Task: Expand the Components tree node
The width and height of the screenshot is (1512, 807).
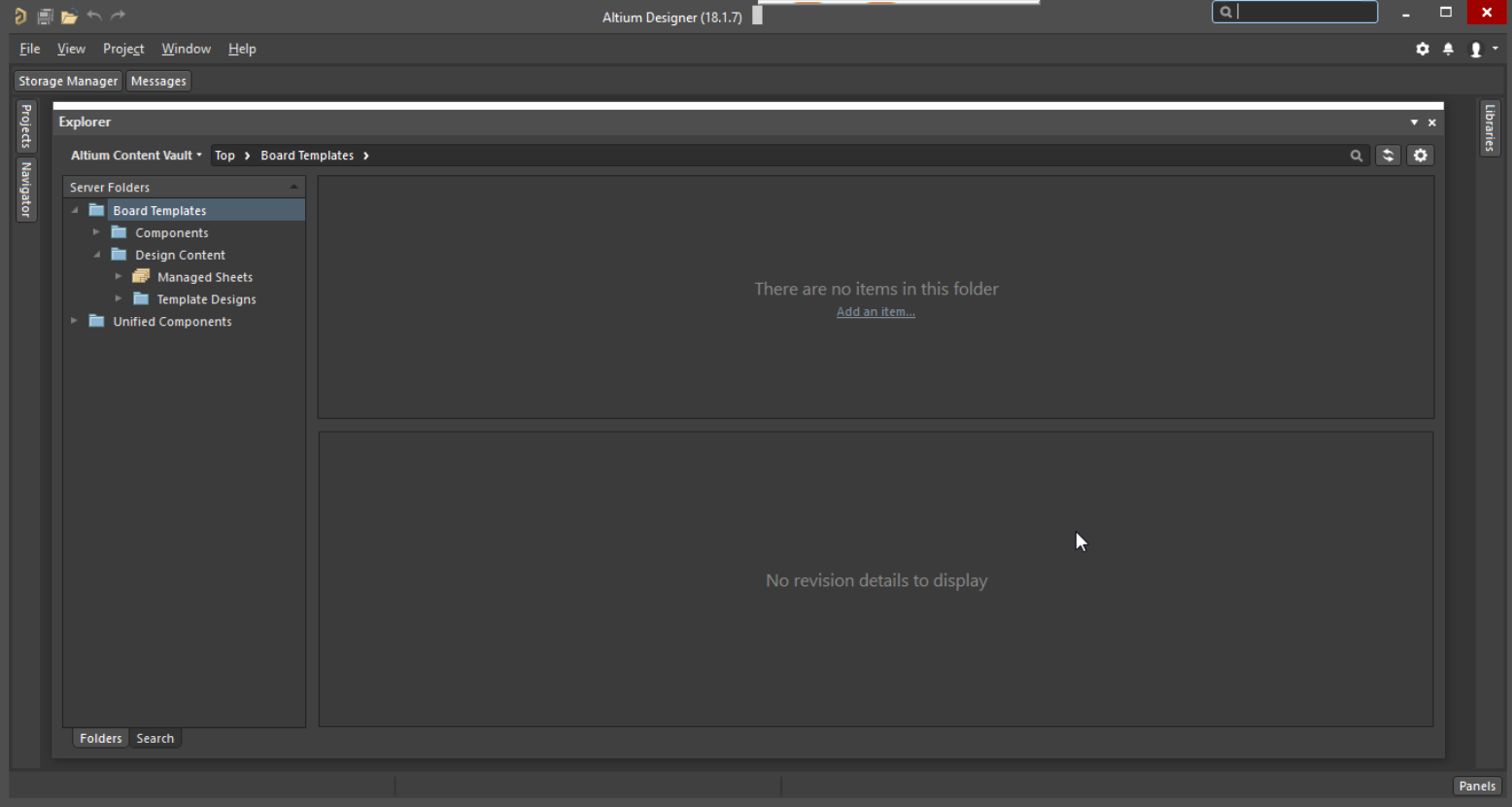Action: pyautogui.click(x=96, y=232)
